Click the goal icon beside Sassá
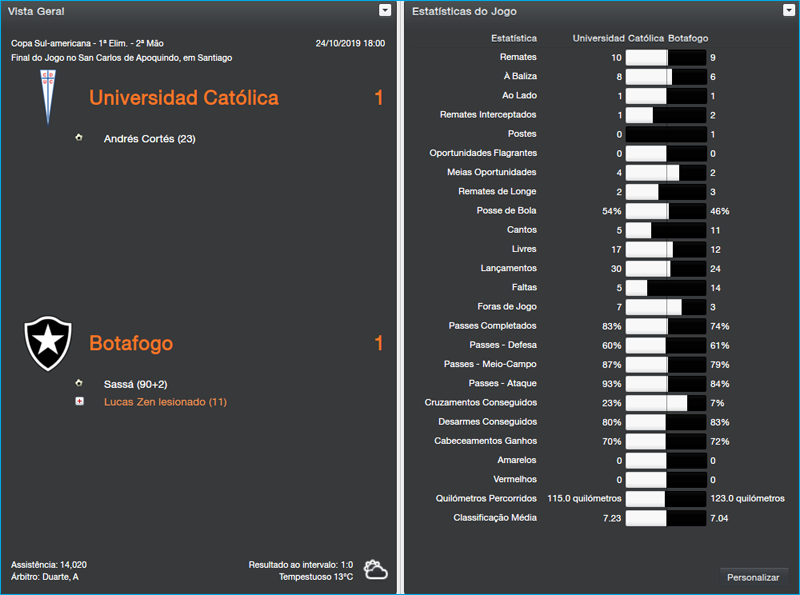 79,383
